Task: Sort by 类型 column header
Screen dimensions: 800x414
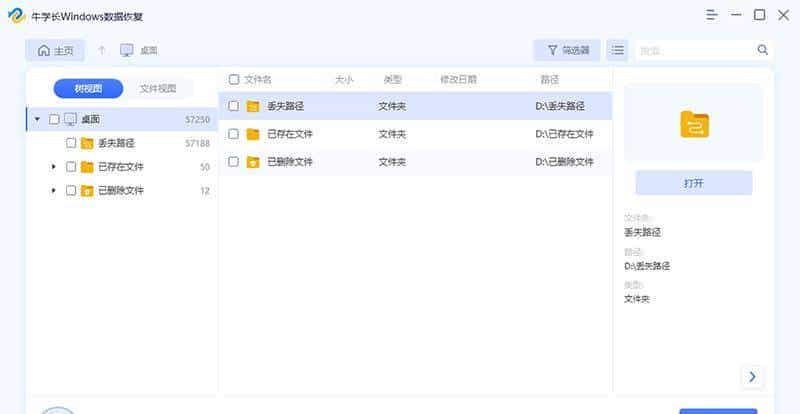Action: coord(393,80)
